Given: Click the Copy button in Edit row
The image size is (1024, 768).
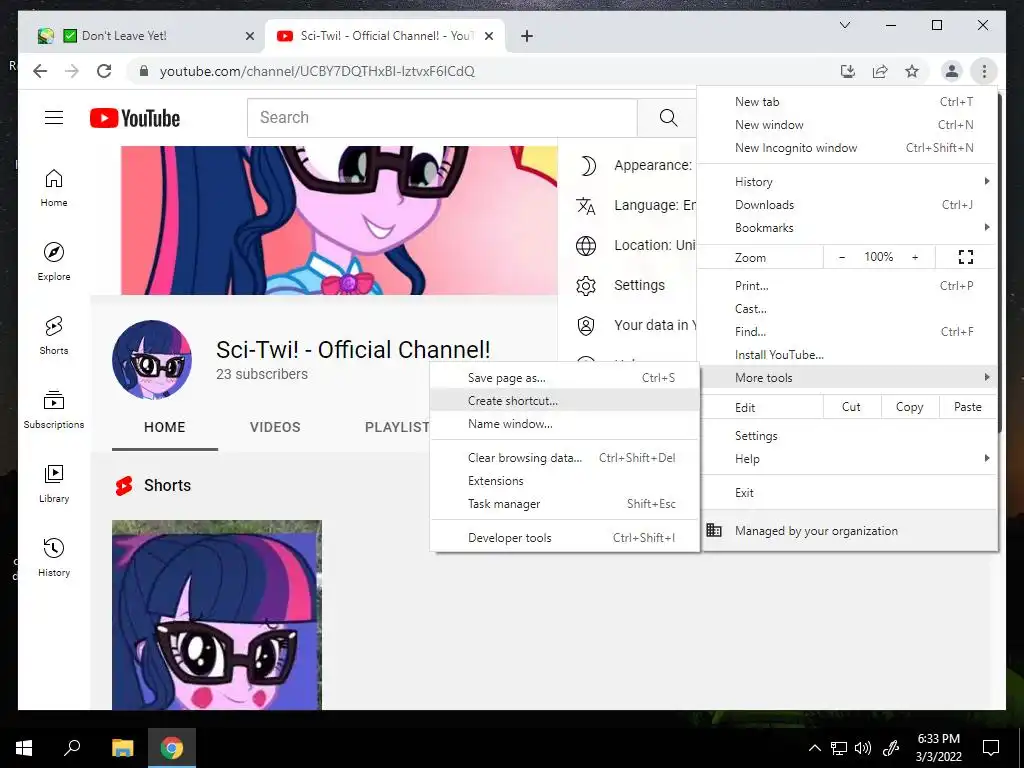Looking at the screenshot, I should click(x=910, y=407).
